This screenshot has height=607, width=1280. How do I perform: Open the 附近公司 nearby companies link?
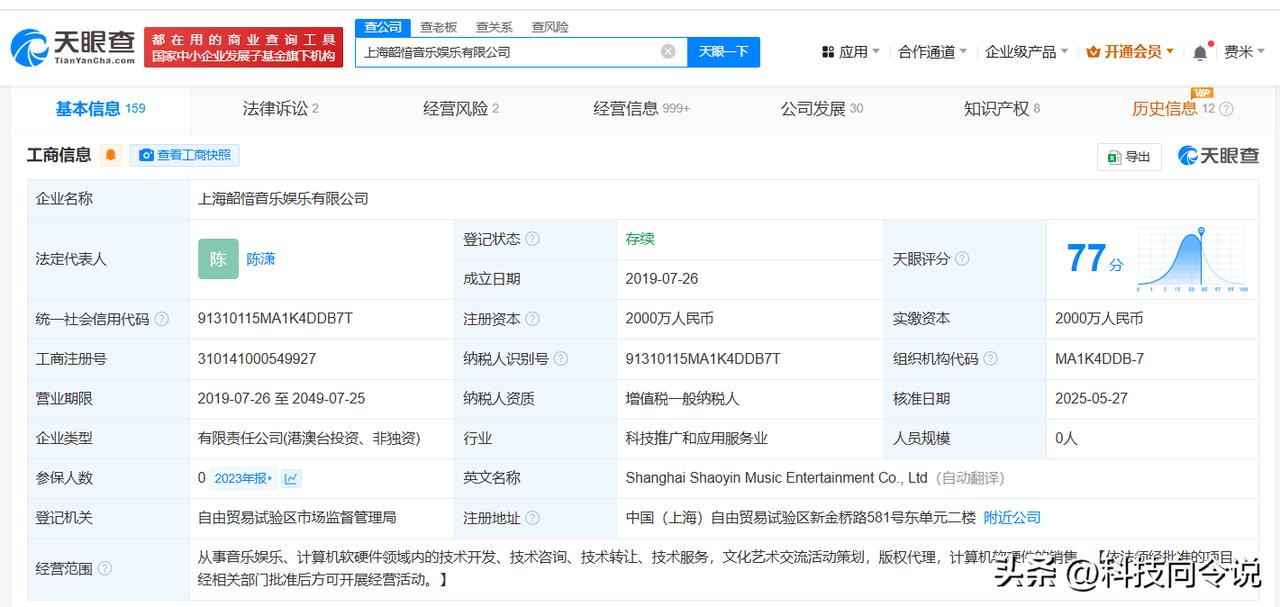[x=1012, y=518]
